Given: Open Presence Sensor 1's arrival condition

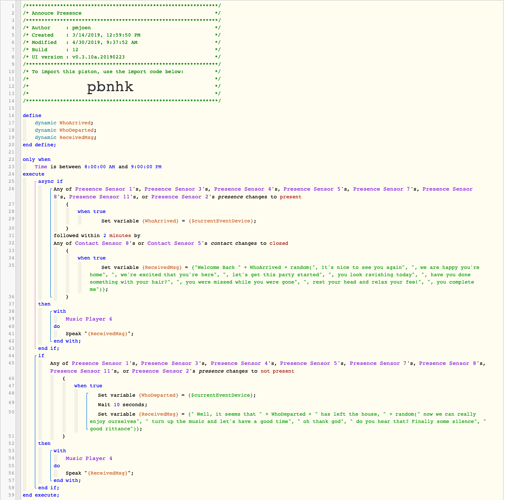Looking at the screenshot, I should pos(263,193).
